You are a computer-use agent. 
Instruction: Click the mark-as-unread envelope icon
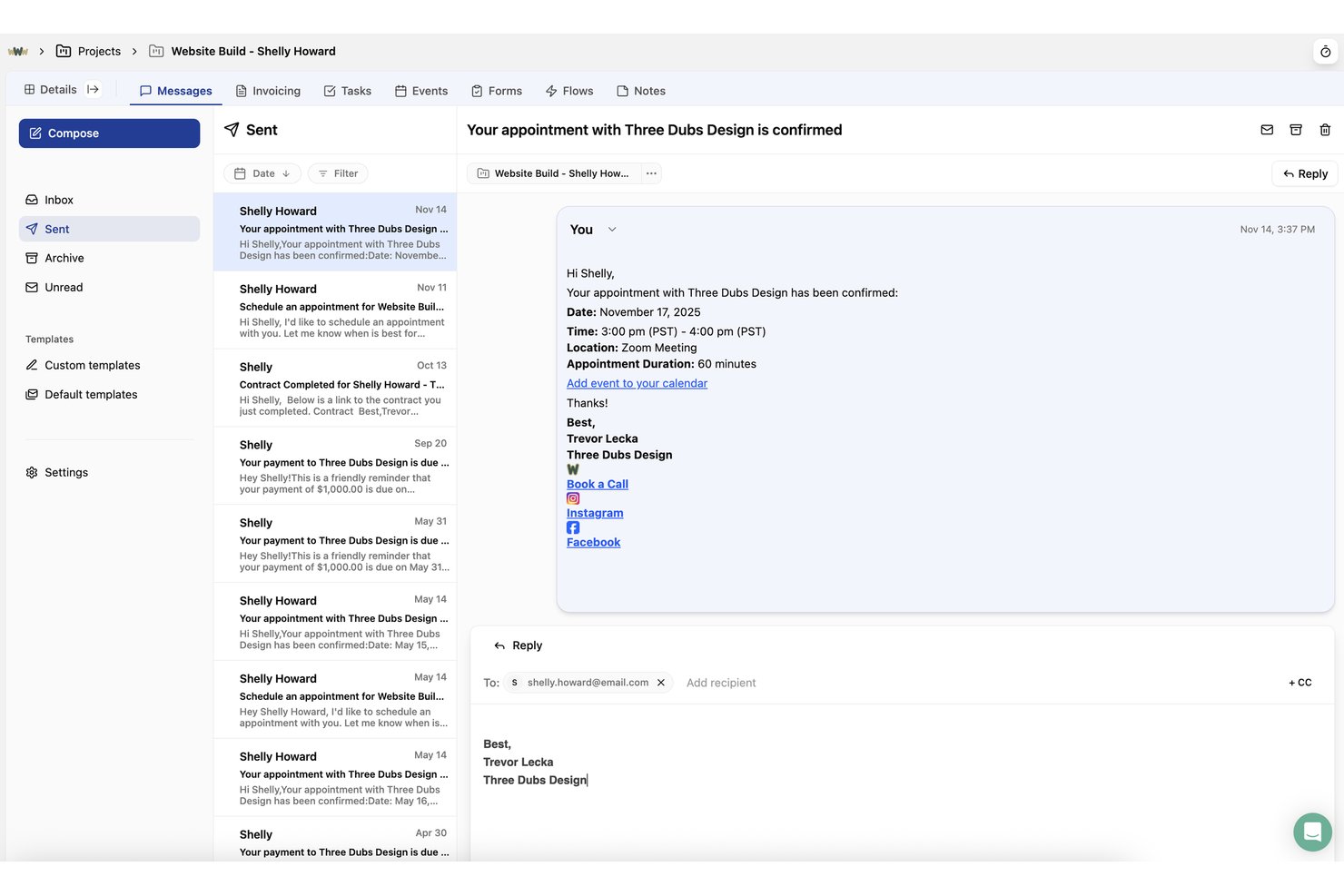pyautogui.click(x=1267, y=130)
